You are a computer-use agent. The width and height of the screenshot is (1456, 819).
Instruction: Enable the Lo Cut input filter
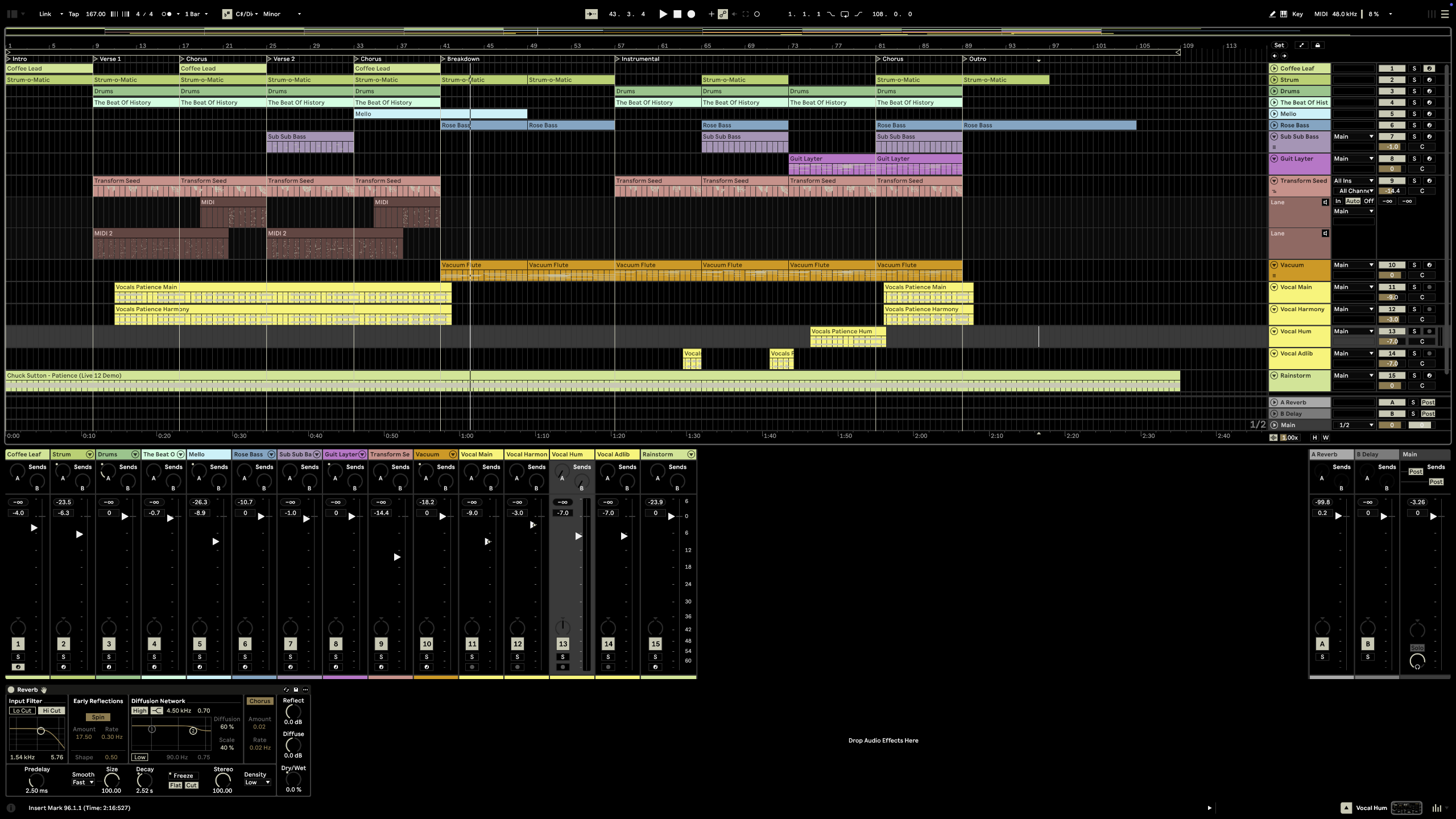point(23,711)
